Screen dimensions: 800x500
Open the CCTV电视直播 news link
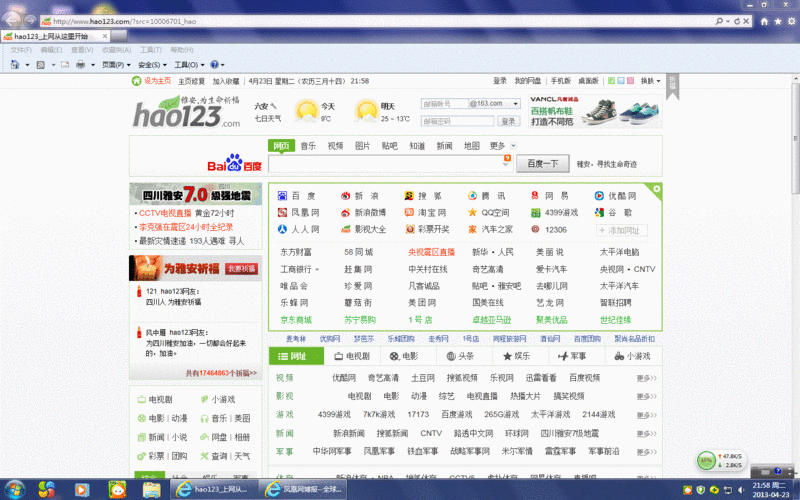[x=164, y=213]
